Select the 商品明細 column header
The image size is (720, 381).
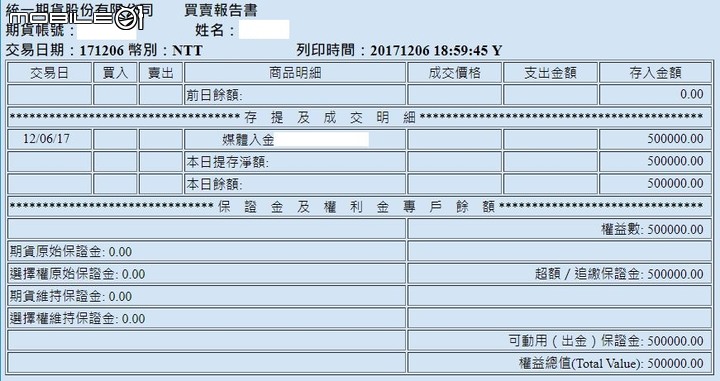click(x=295, y=73)
